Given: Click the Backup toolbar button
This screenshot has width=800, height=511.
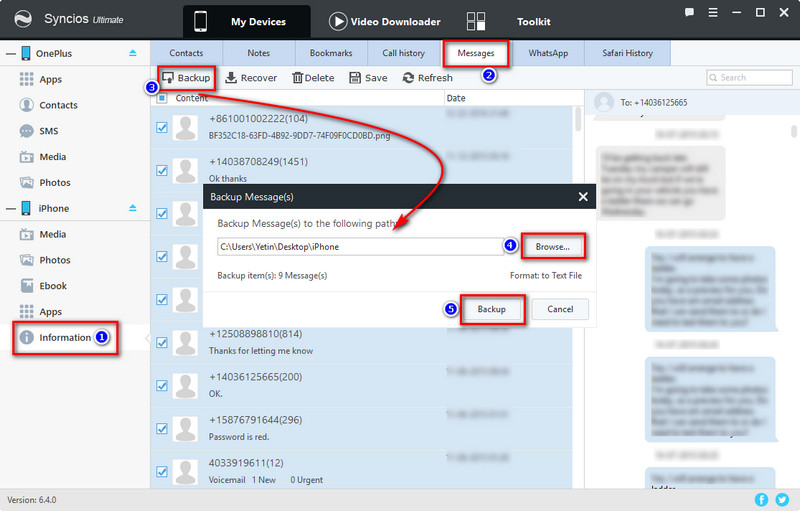Looking at the screenshot, I should click(x=186, y=78).
